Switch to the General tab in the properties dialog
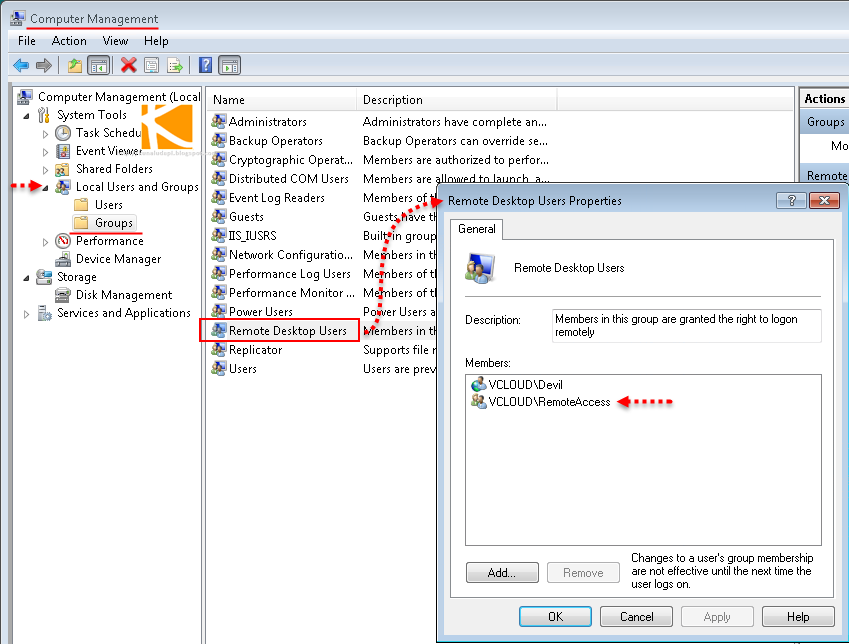The image size is (849, 644). click(477, 229)
